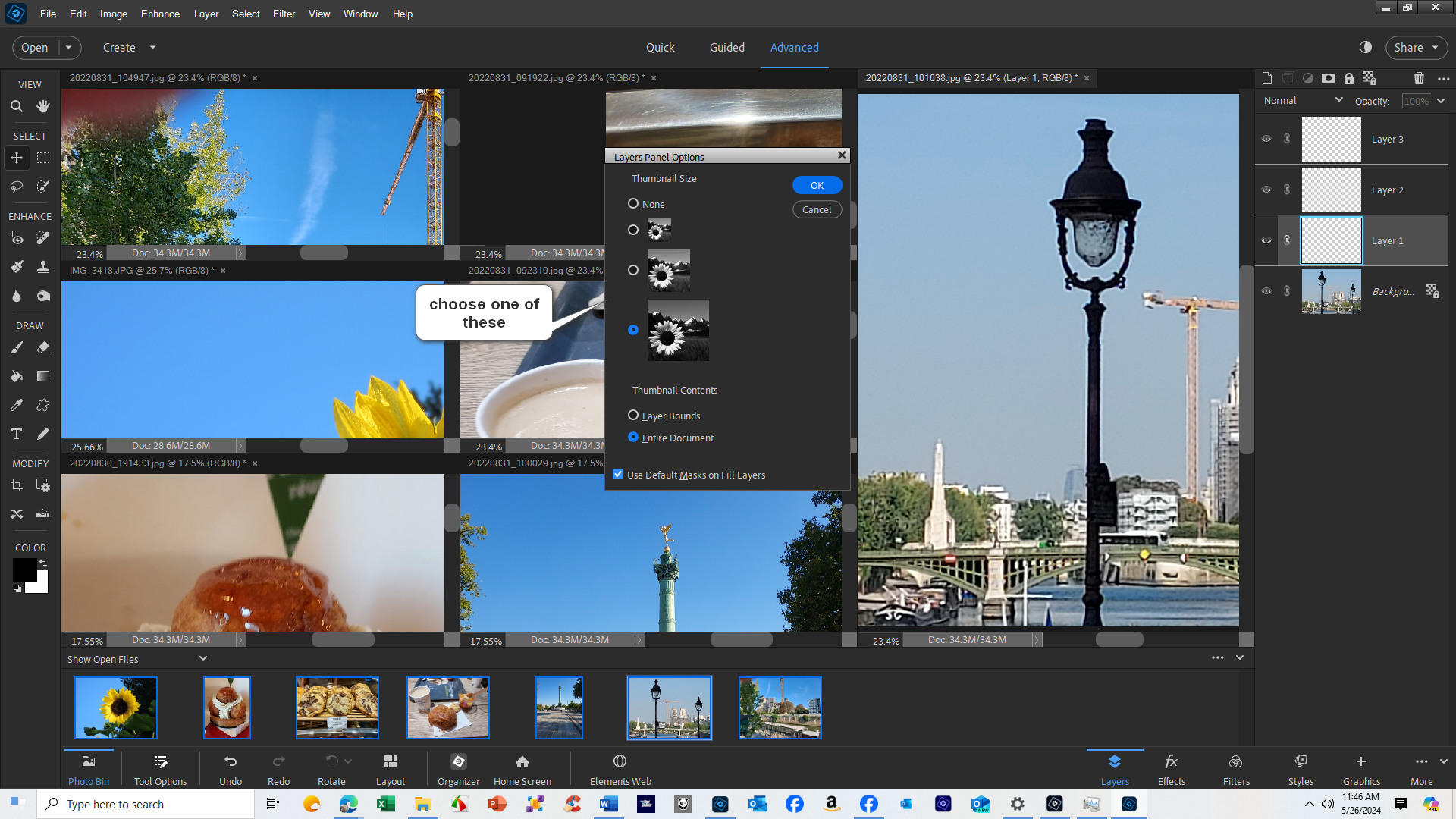Hide Layer 2 with its visibility eye
The width and height of the screenshot is (1456, 819).
[x=1266, y=190]
